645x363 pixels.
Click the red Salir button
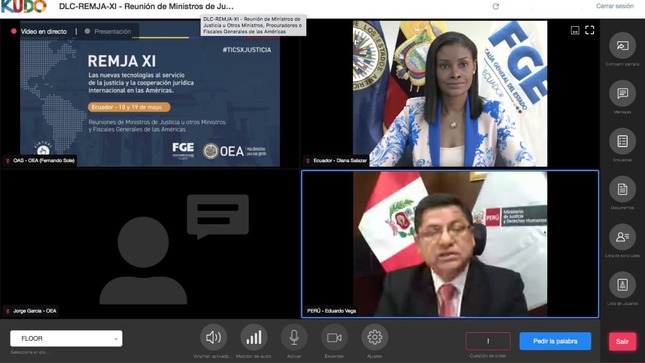tap(622, 341)
